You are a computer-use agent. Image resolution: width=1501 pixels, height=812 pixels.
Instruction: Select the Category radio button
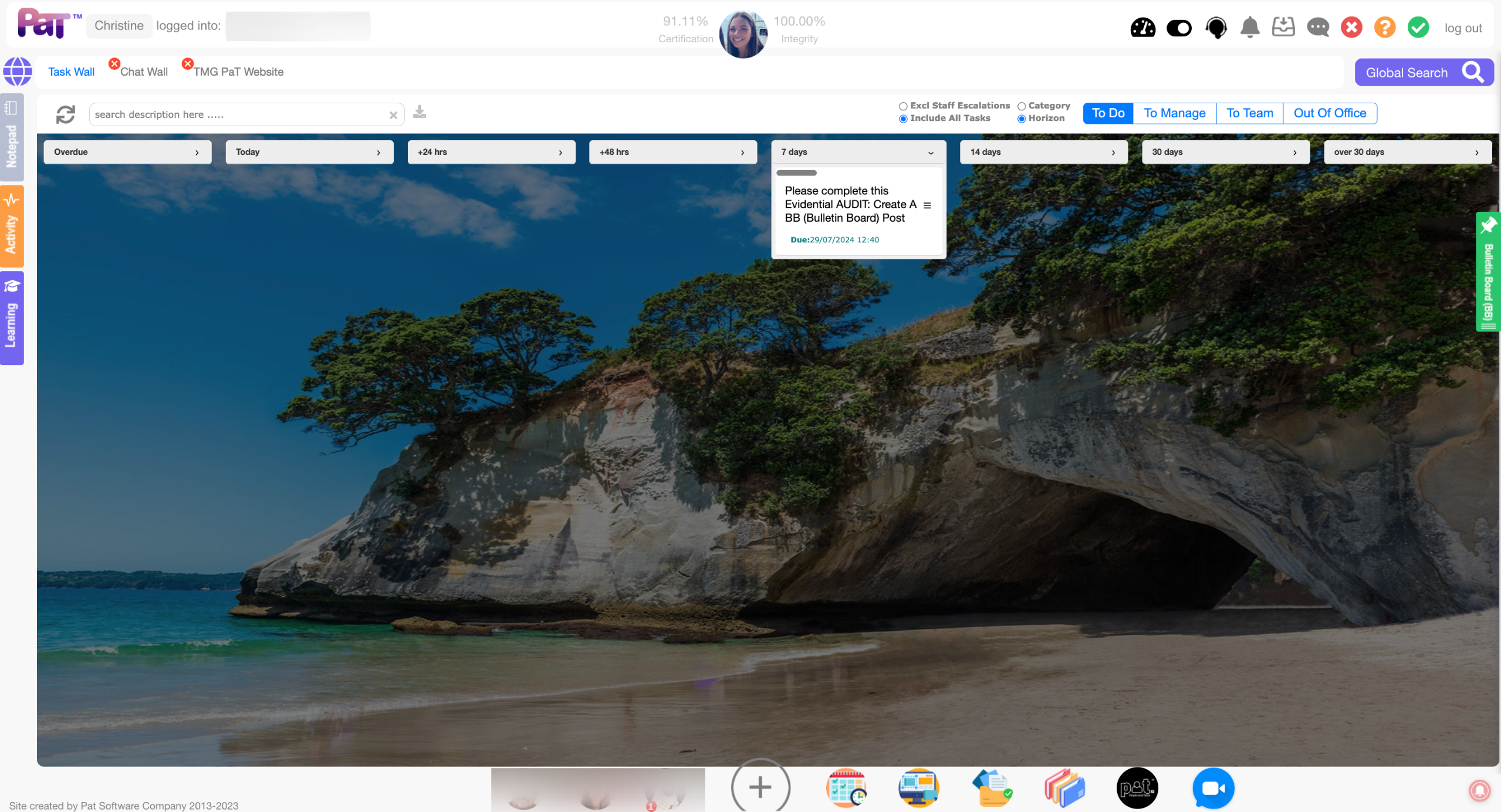coord(1022,106)
